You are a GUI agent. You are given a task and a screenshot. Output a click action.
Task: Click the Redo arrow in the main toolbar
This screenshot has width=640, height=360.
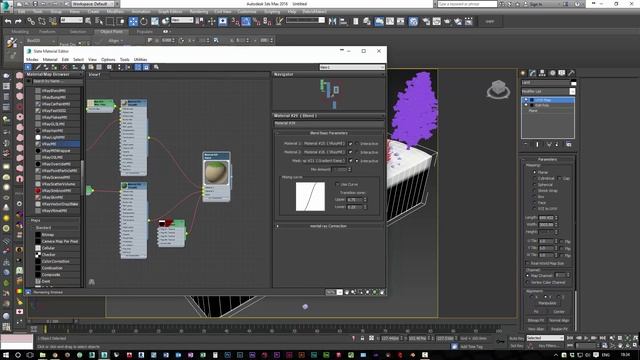[x=18, y=21]
